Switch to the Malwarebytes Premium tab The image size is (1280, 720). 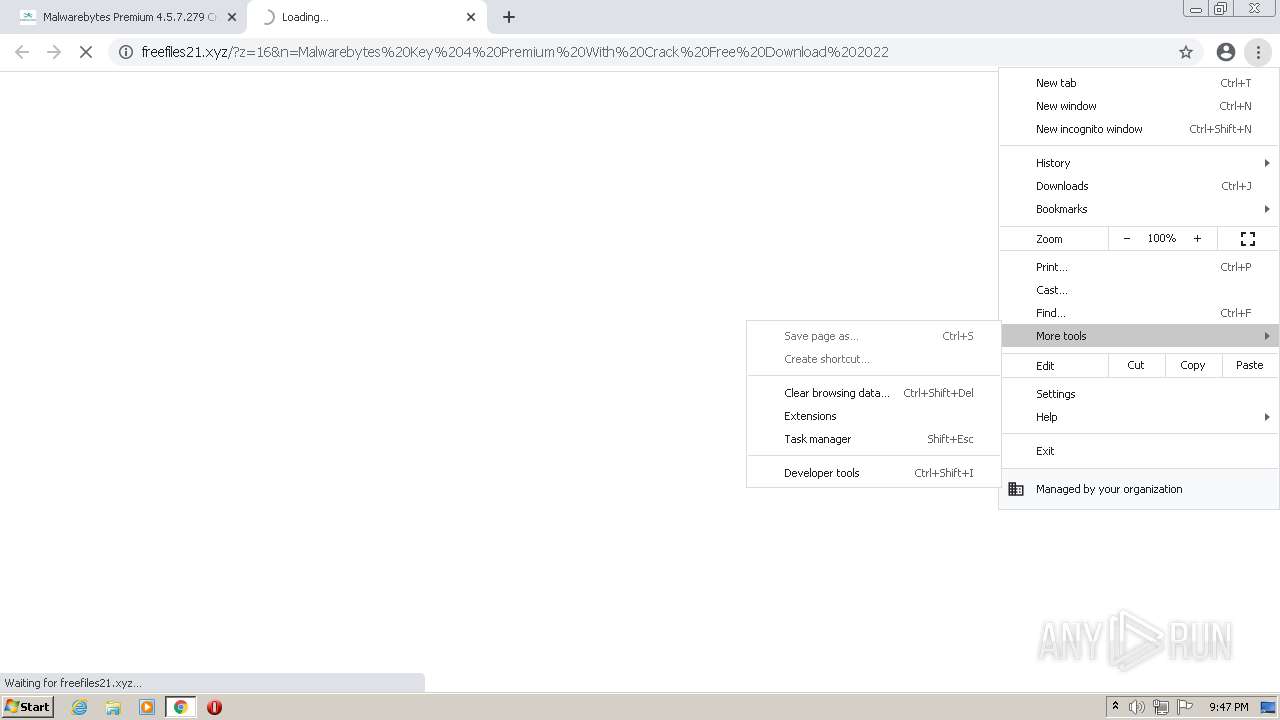click(126, 17)
